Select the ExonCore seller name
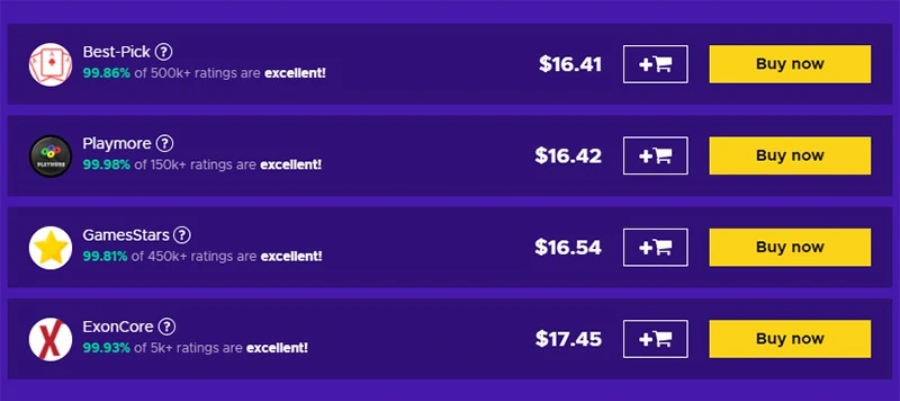900x401 pixels. (118, 327)
